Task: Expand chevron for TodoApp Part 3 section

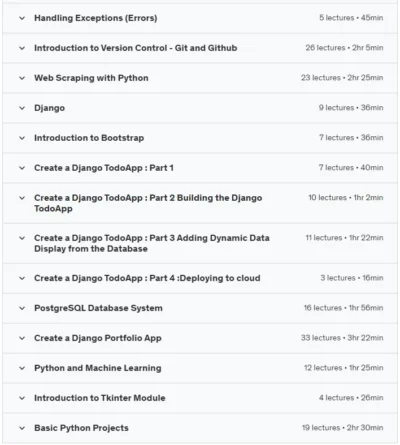Action: pos(22,238)
